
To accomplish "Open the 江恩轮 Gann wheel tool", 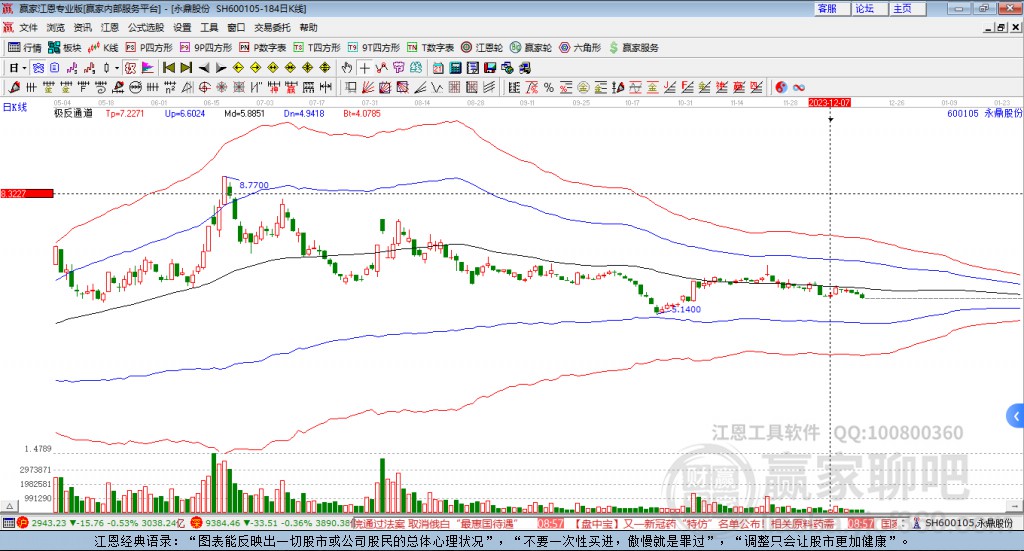I will tap(482, 48).
